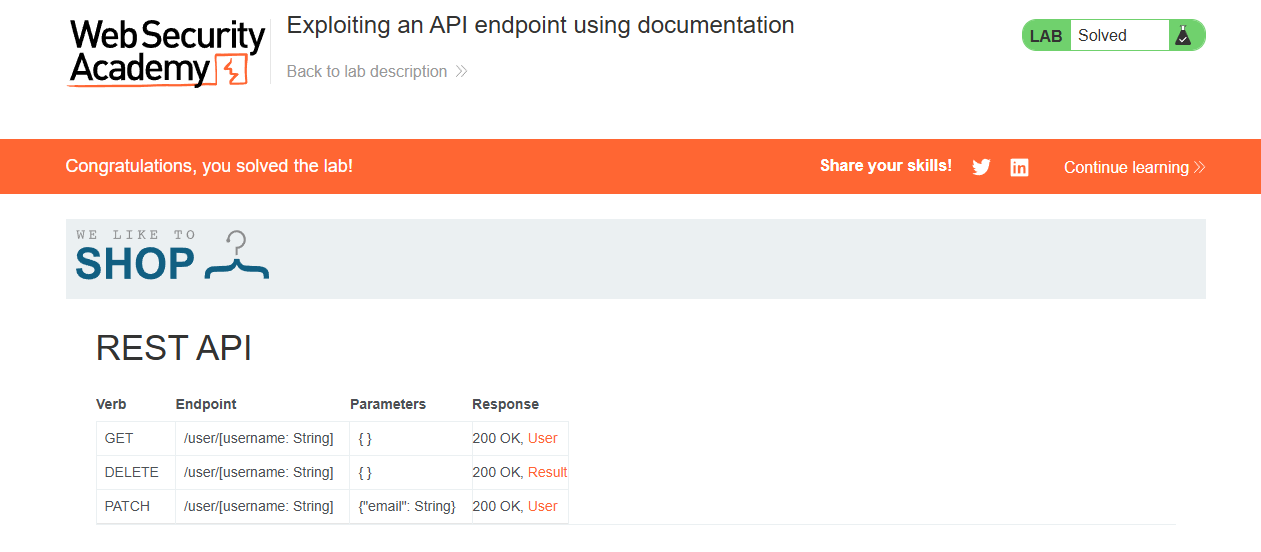This screenshot has height=552, width=1261.
Task: Open the Back to lab description link
Action: [366, 72]
